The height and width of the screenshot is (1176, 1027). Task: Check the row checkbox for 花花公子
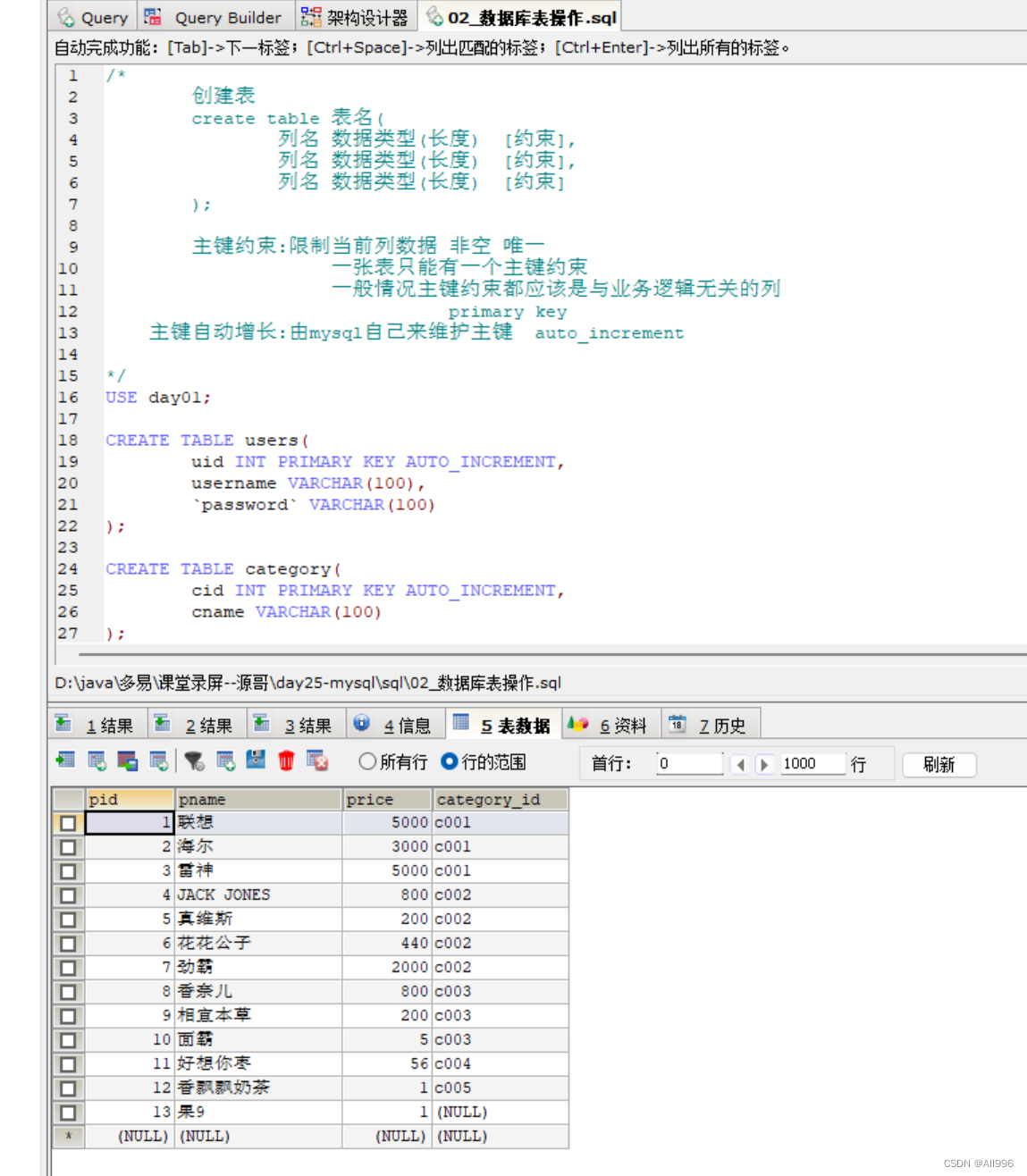click(x=68, y=944)
